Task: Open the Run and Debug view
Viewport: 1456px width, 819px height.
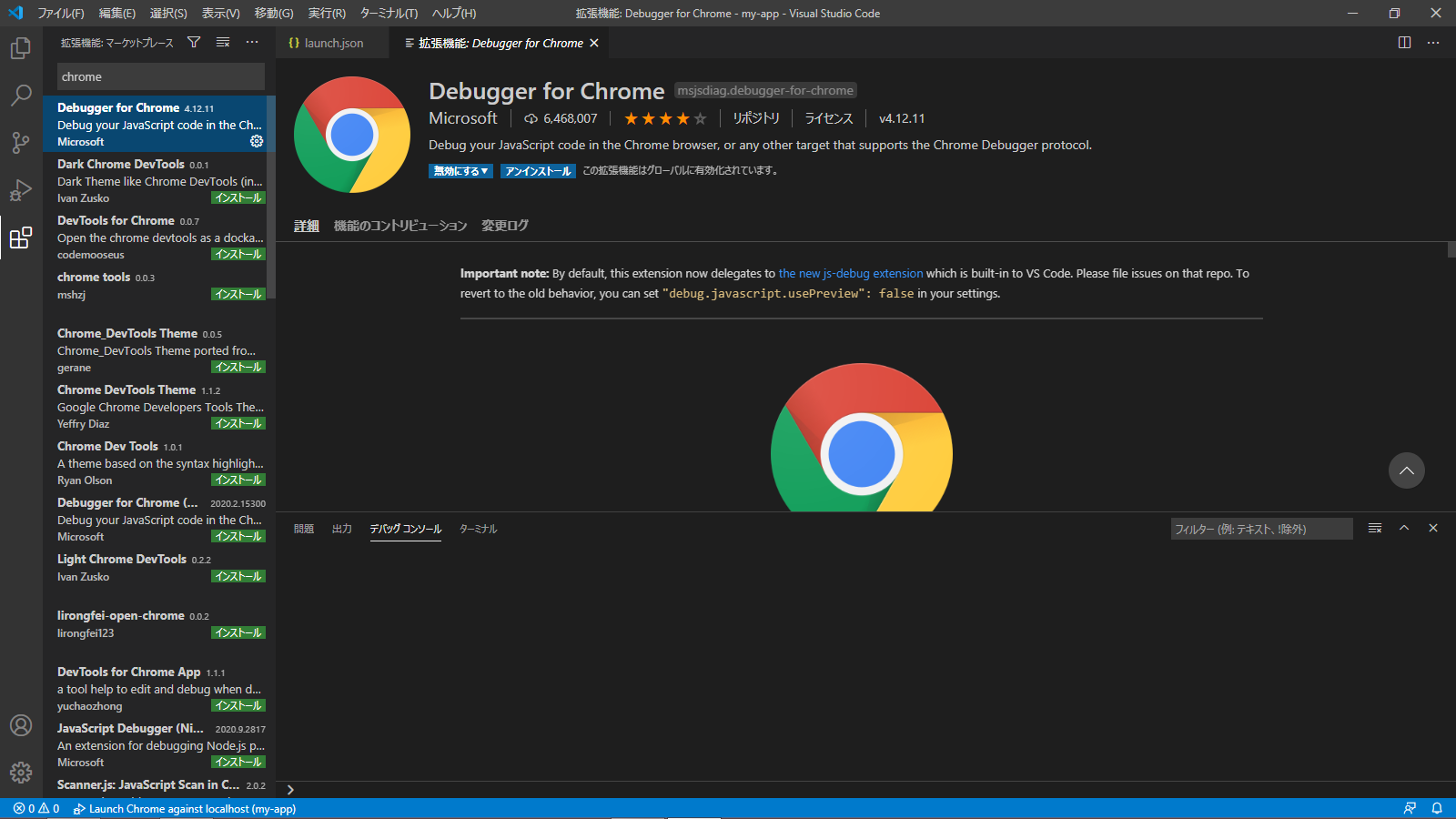Action: point(21,190)
